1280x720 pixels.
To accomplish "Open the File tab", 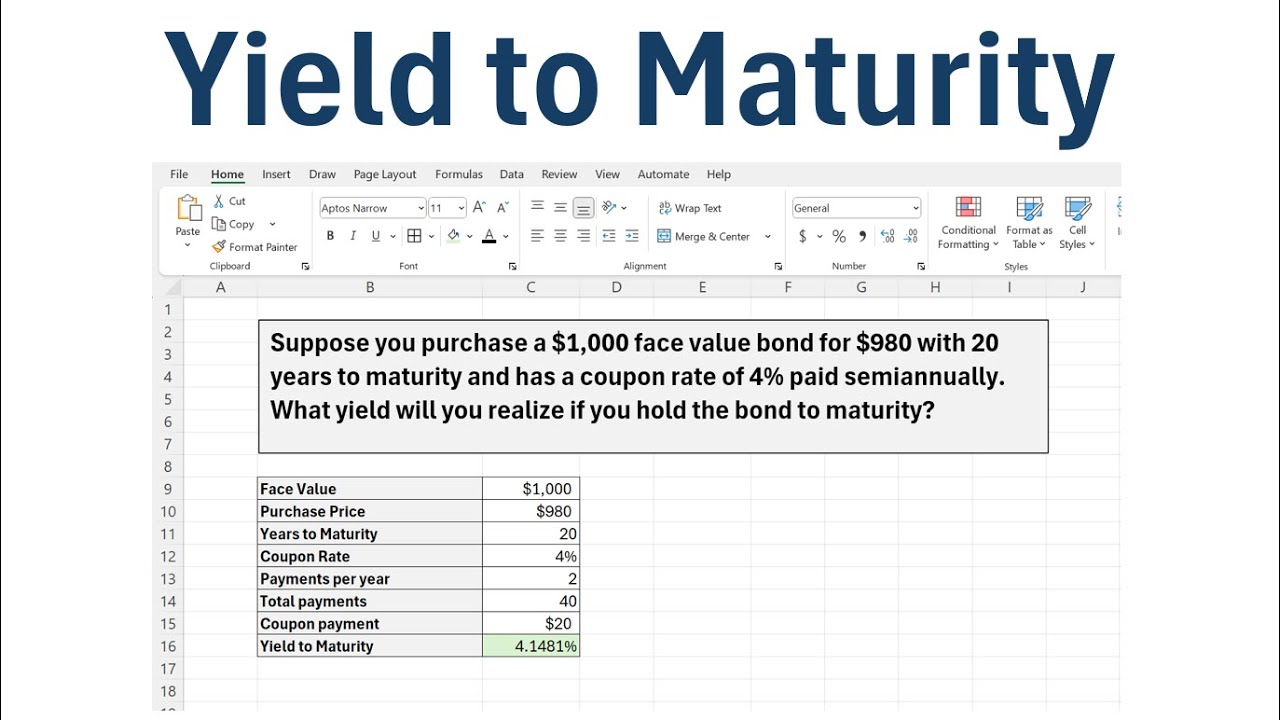I will (179, 174).
